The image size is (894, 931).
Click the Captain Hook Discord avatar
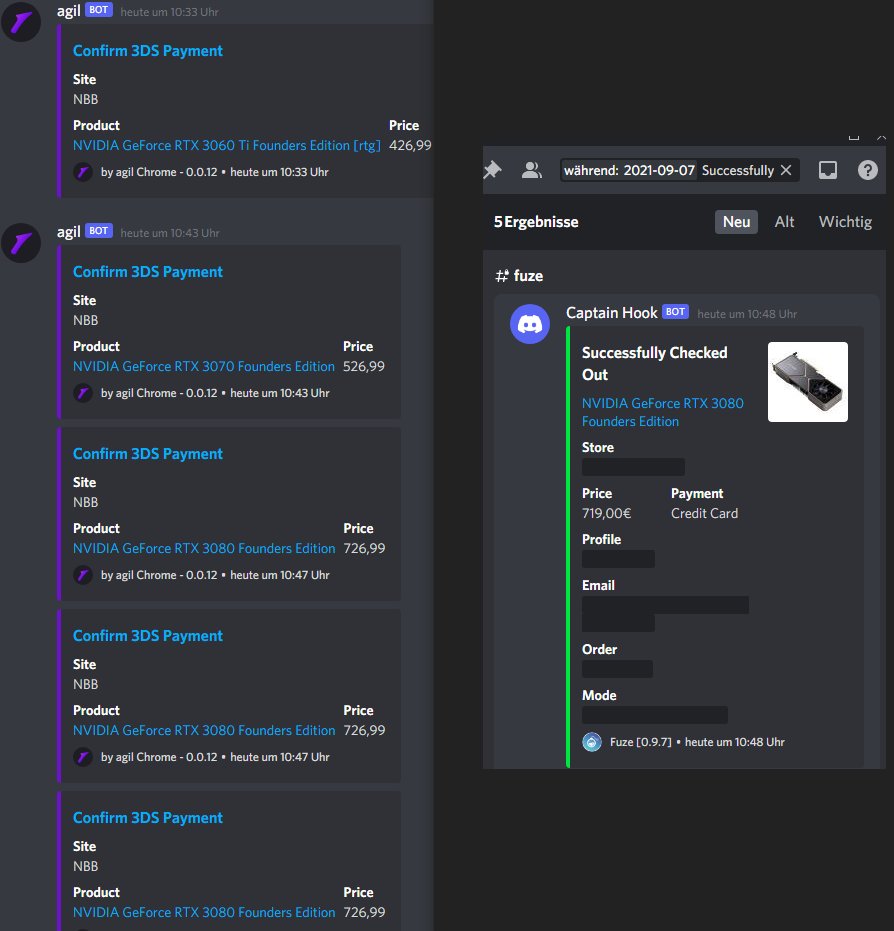coord(530,324)
